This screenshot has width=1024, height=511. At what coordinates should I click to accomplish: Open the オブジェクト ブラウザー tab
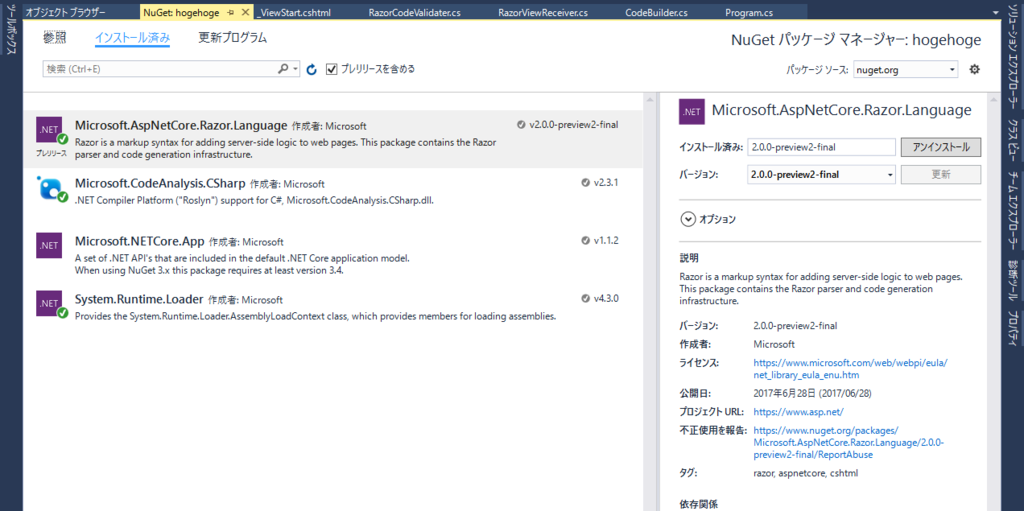[65, 12]
